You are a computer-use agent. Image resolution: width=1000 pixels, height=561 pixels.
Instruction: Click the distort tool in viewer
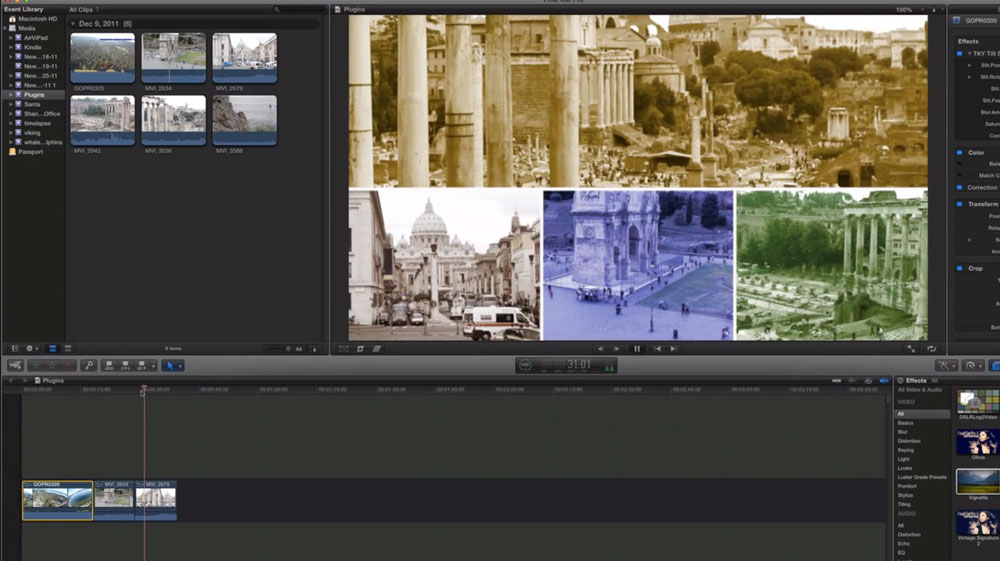pyautogui.click(x=377, y=349)
